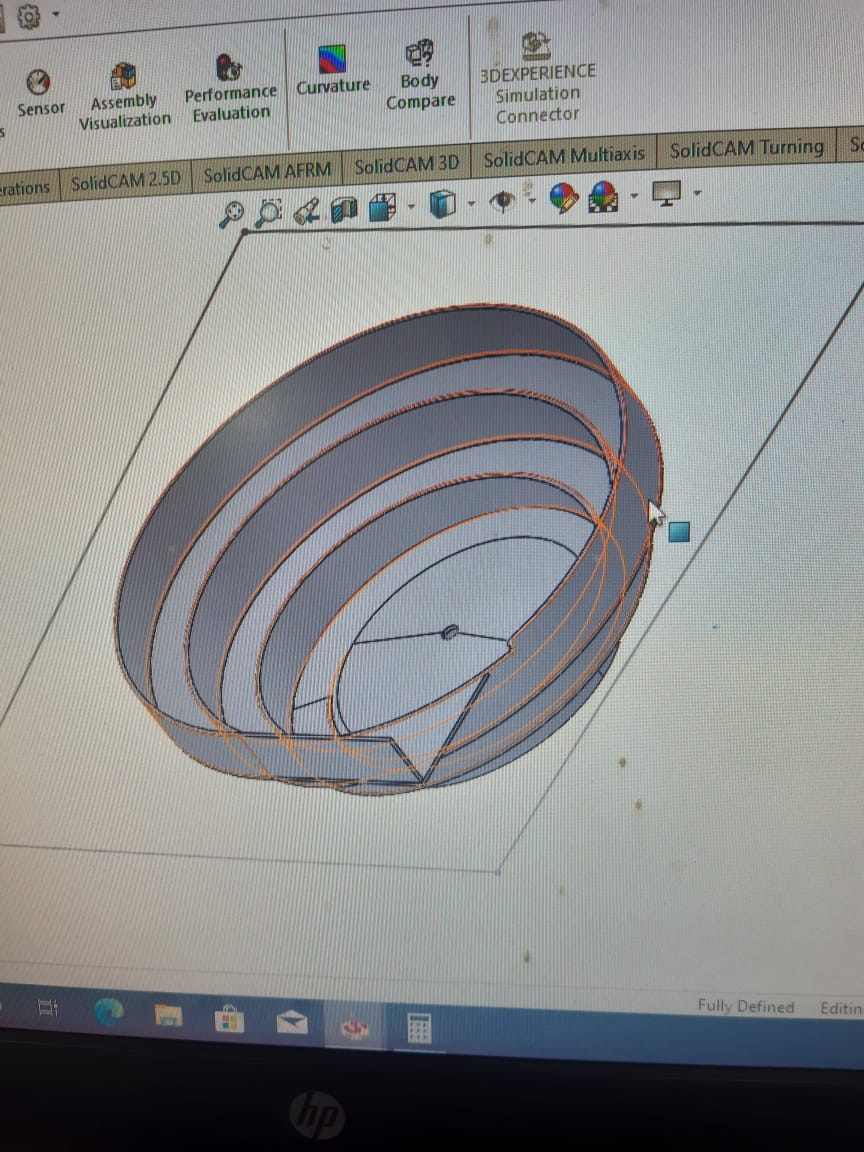Screen dimensions: 864x1152
Task: Toggle Hide/Show Items eye icon
Action: pyautogui.click(x=502, y=201)
